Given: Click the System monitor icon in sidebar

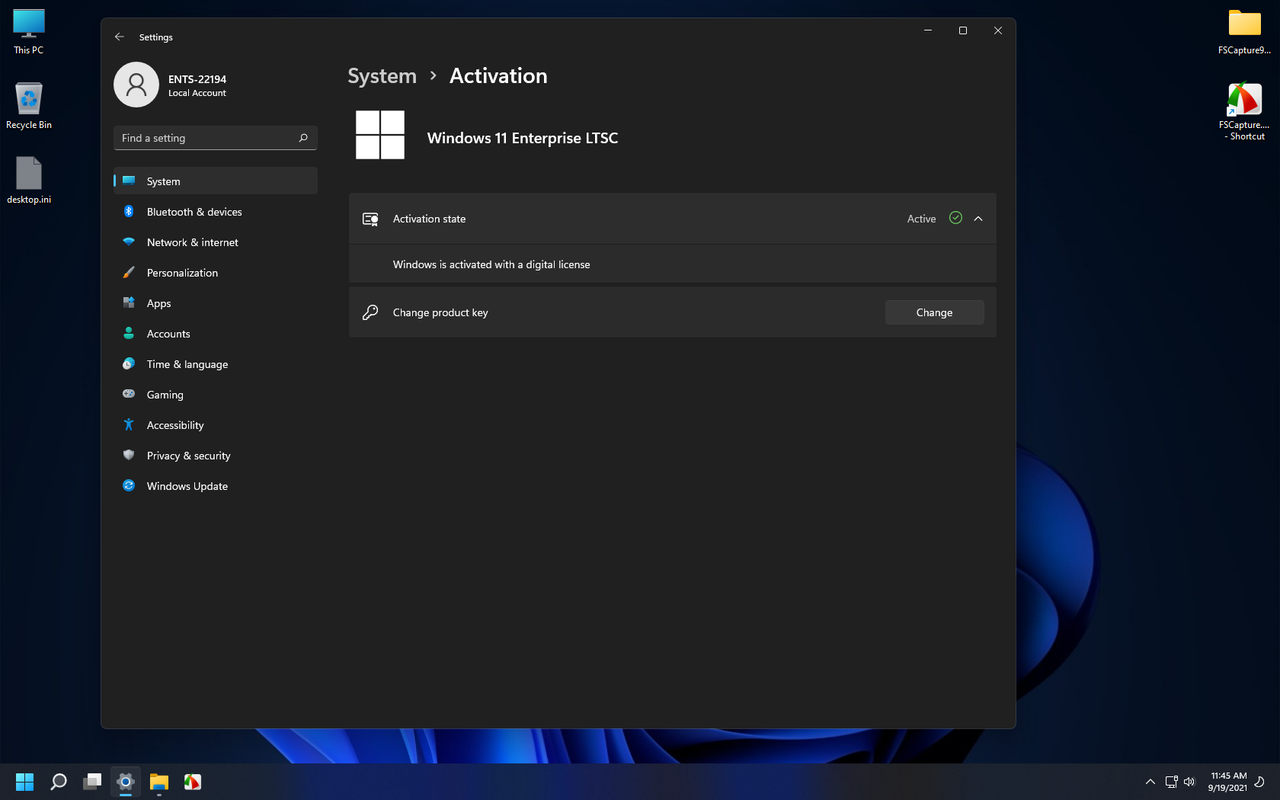Looking at the screenshot, I should point(128,181).
